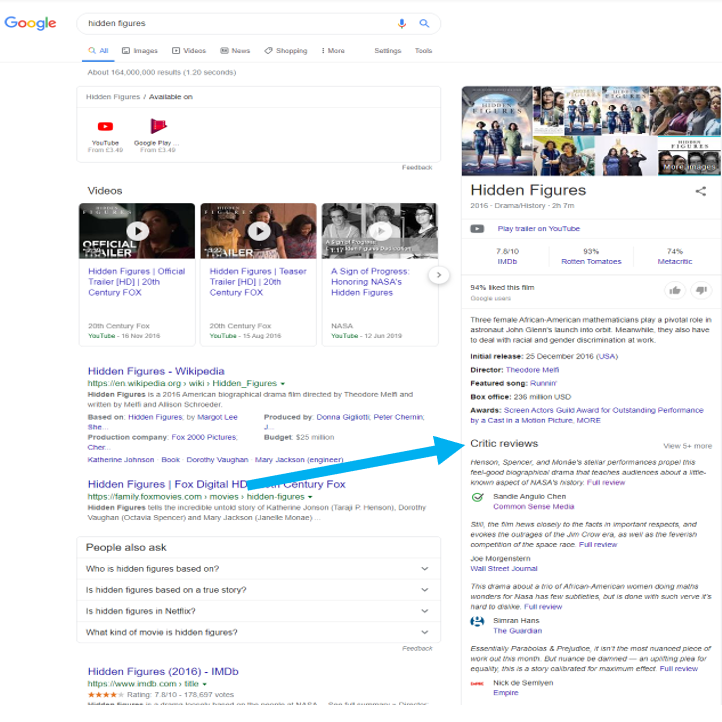
Task: Play the NASA Sign of Progress video
Action: pyautogui.click(x=380, y=231)
